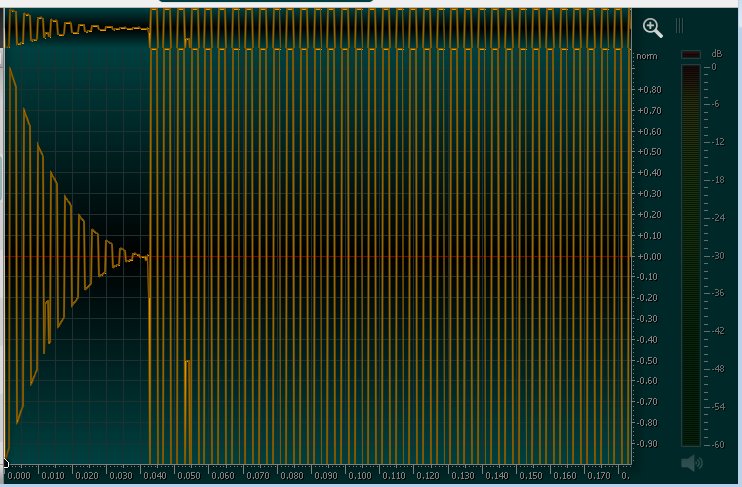Click the -0.50 amplitude scale label
Screen dimensions: 742x487
(x=646, y=361)
